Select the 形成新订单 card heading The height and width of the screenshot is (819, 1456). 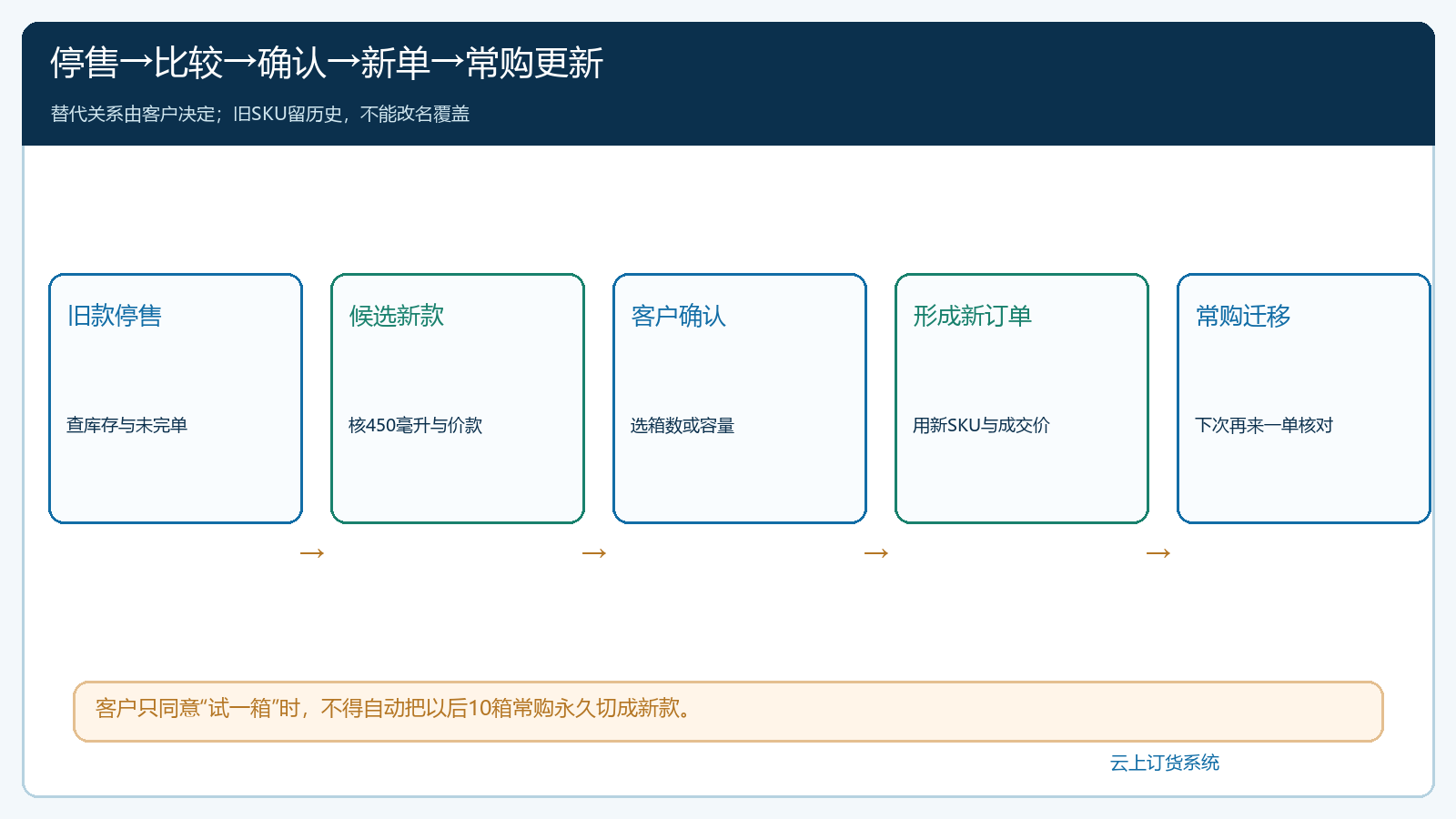click(973, 316)
